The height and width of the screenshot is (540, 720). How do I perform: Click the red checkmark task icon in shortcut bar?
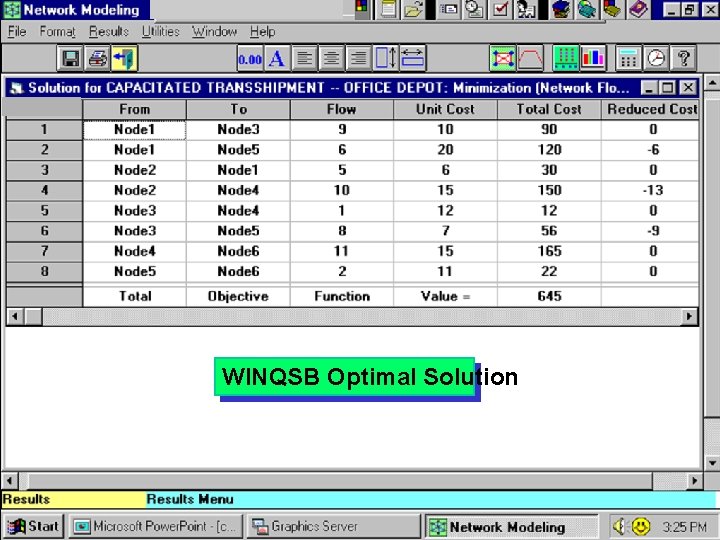500,9
